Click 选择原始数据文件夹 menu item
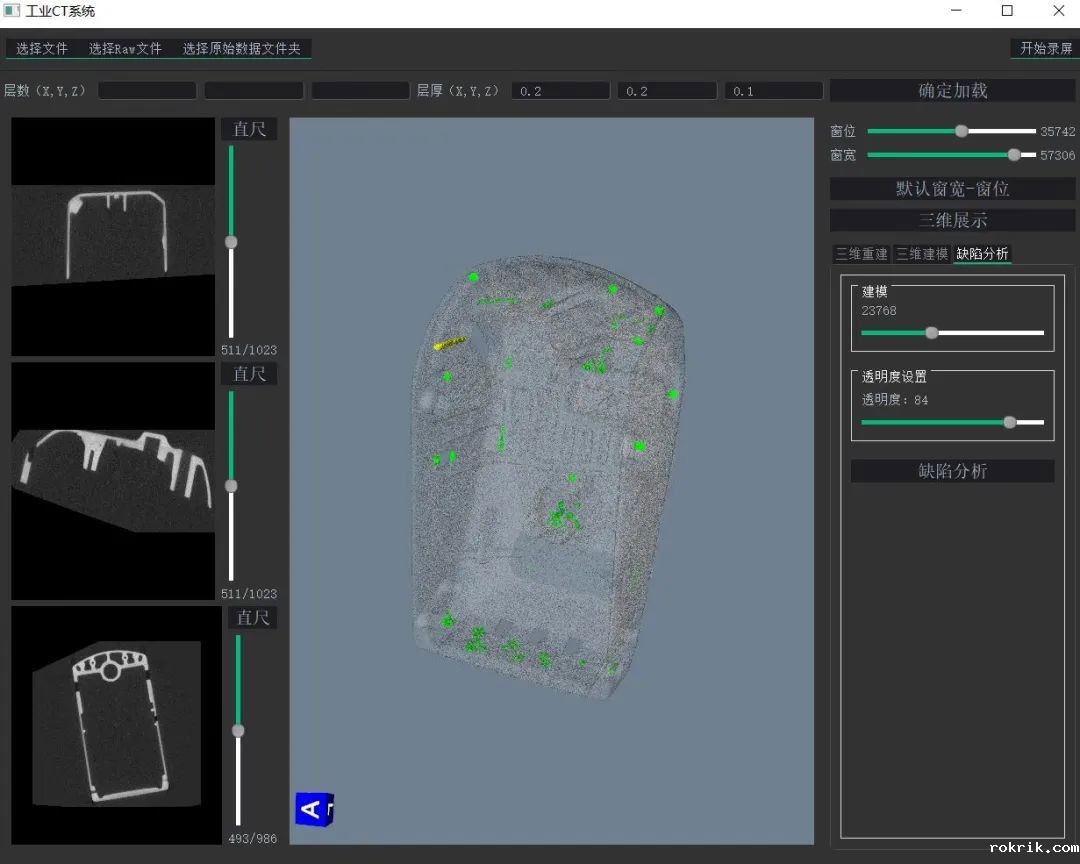1080x864 pixels. pyautogui.click(x=241, y=48)
